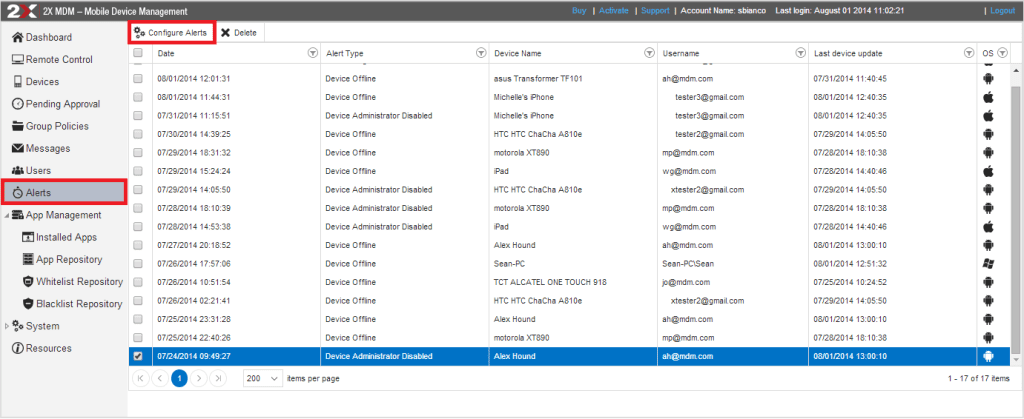Check the 07/30/2014 14:39:25 alert row
Screen dimensions: 1024x419
tap(138, 134)
